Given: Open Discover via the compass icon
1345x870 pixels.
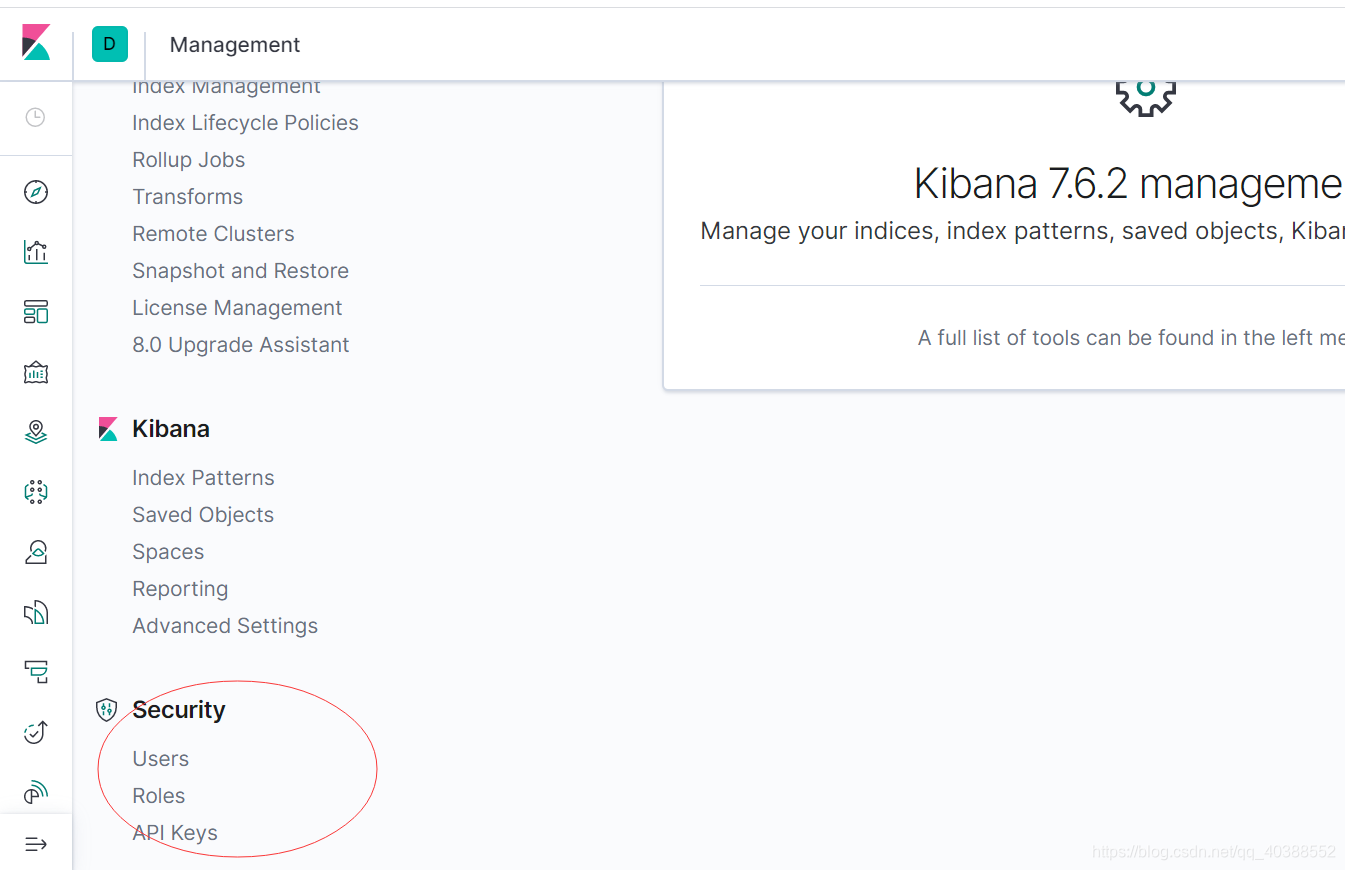Looking at the screenshot, I should [x=36, y=192].
